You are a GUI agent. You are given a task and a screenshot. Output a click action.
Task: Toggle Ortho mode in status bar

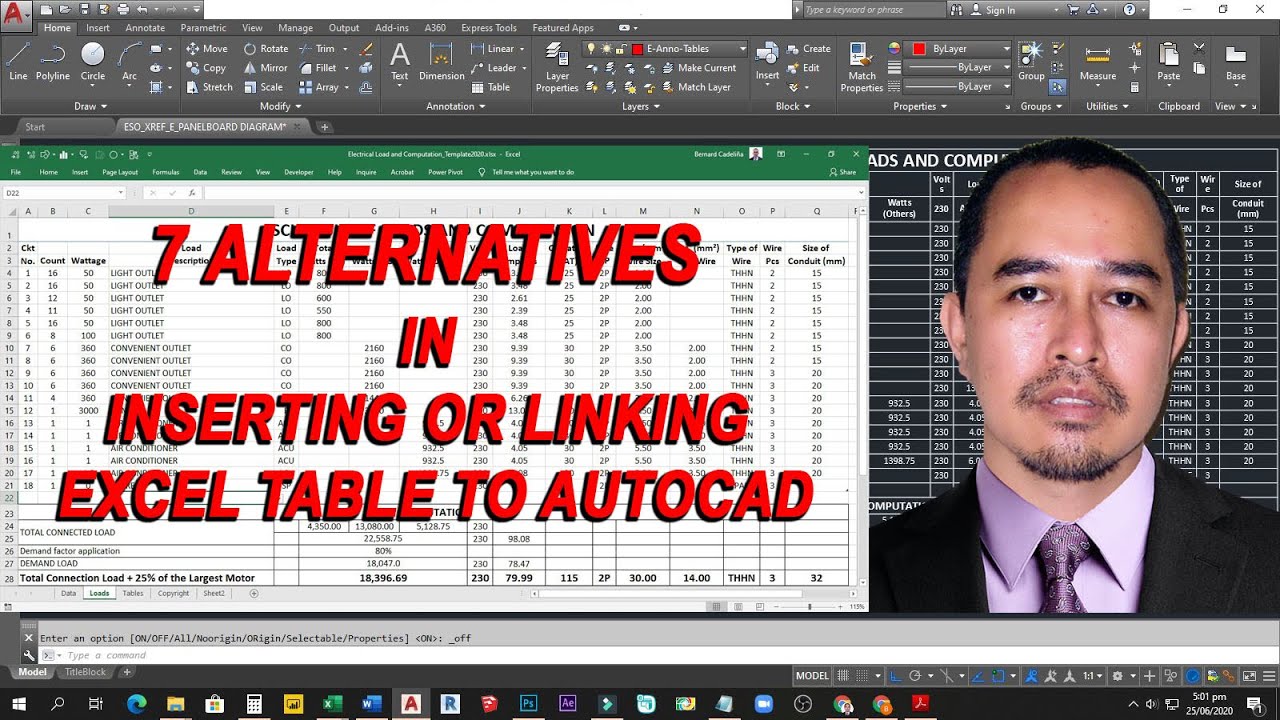[x=897, y=676]
